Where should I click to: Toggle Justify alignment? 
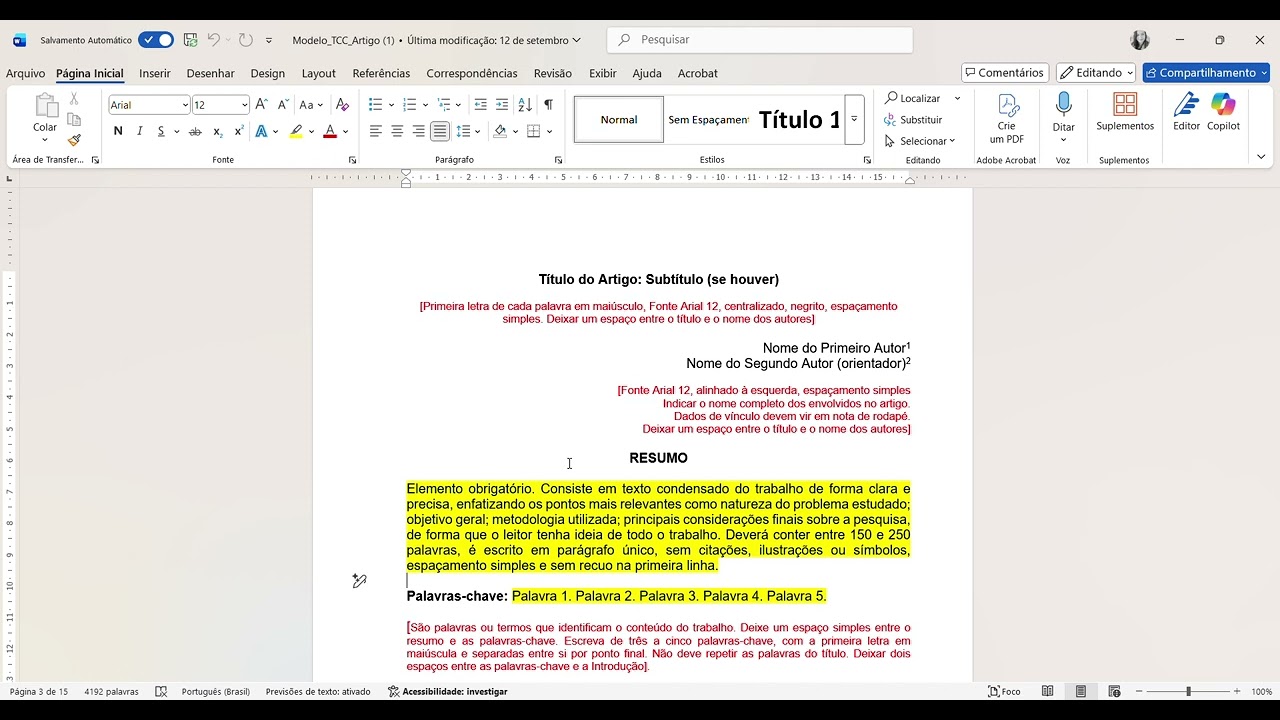[x=440, y=131]
